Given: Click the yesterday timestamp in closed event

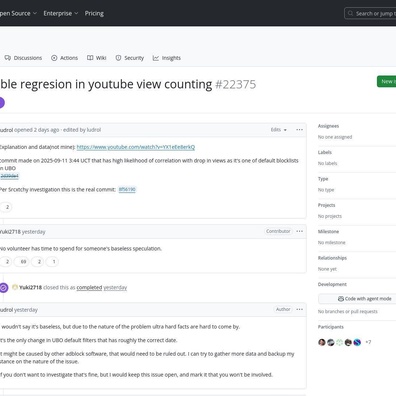Looking at the screenshot, I should click(x=115, y=287).
